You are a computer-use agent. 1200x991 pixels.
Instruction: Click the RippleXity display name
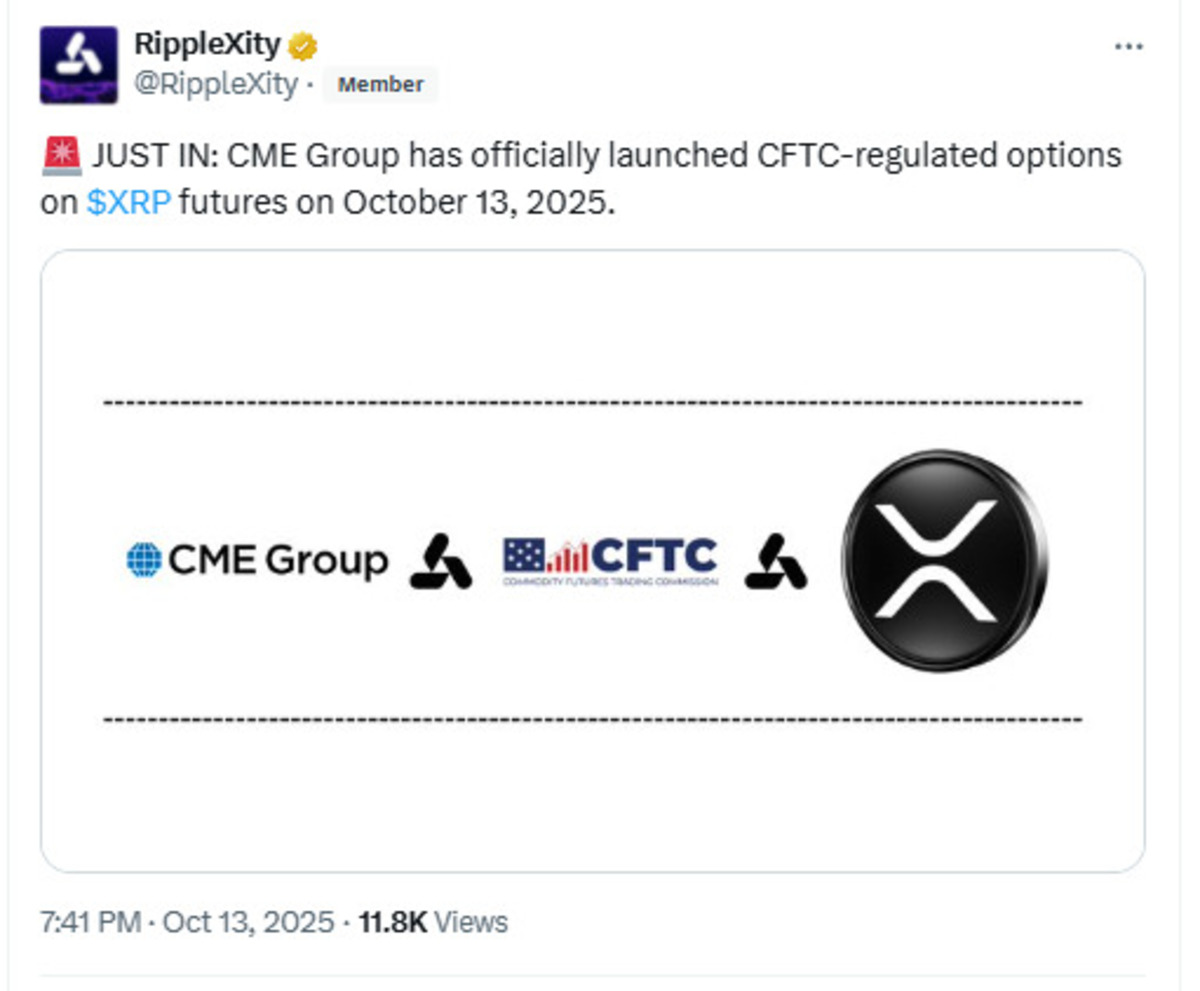(208, 46)
